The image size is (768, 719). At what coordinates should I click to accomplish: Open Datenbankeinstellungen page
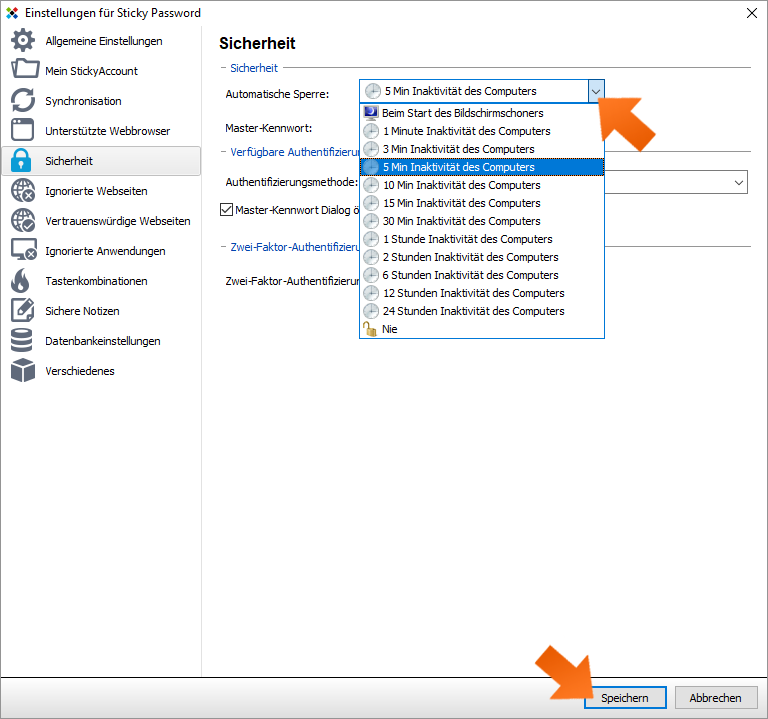click(x=101, y=340)
